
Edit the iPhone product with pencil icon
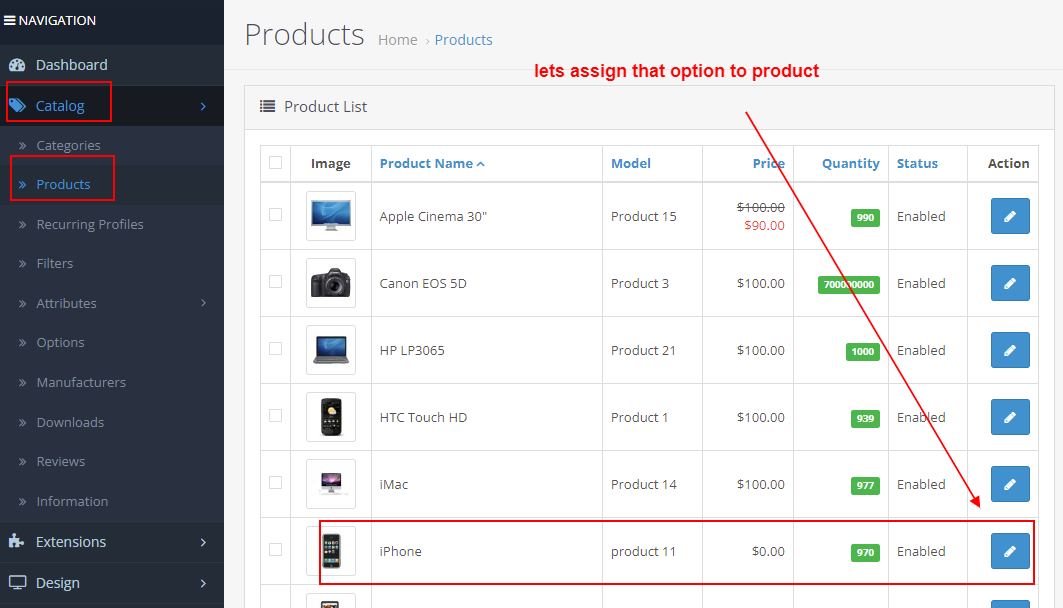pos(1009,551)
